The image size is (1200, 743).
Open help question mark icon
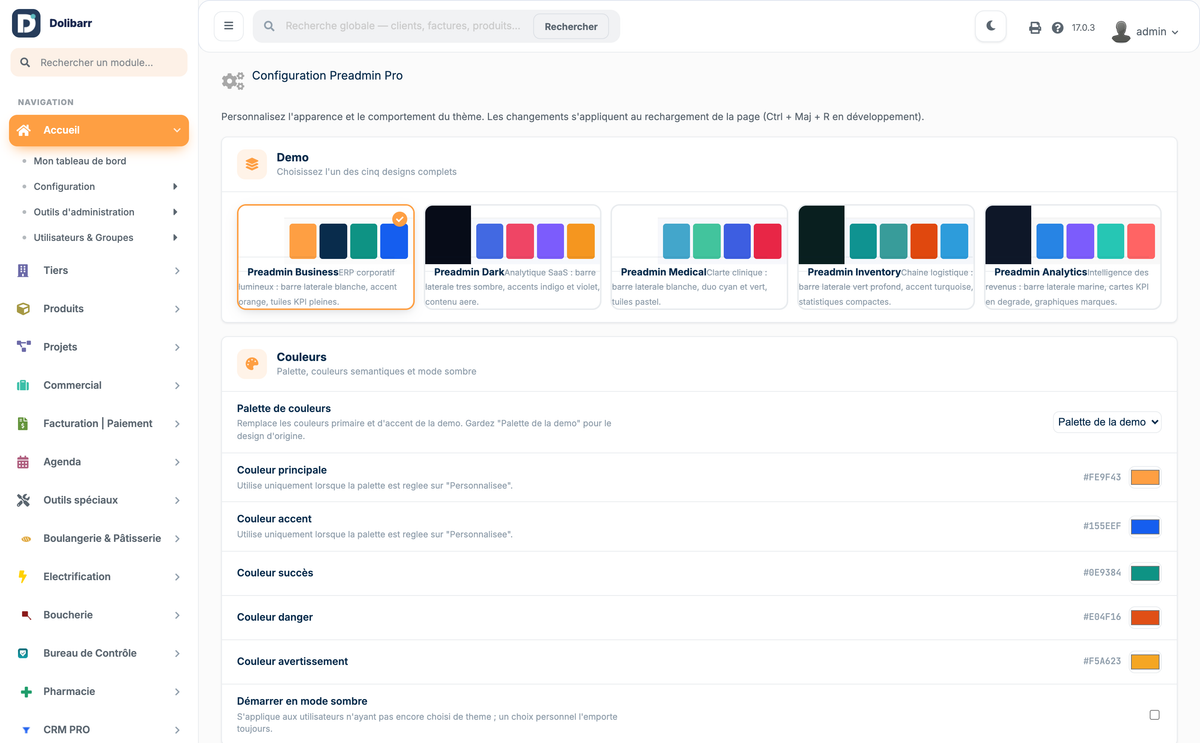pyautogui.click(x=1058, y=28)
